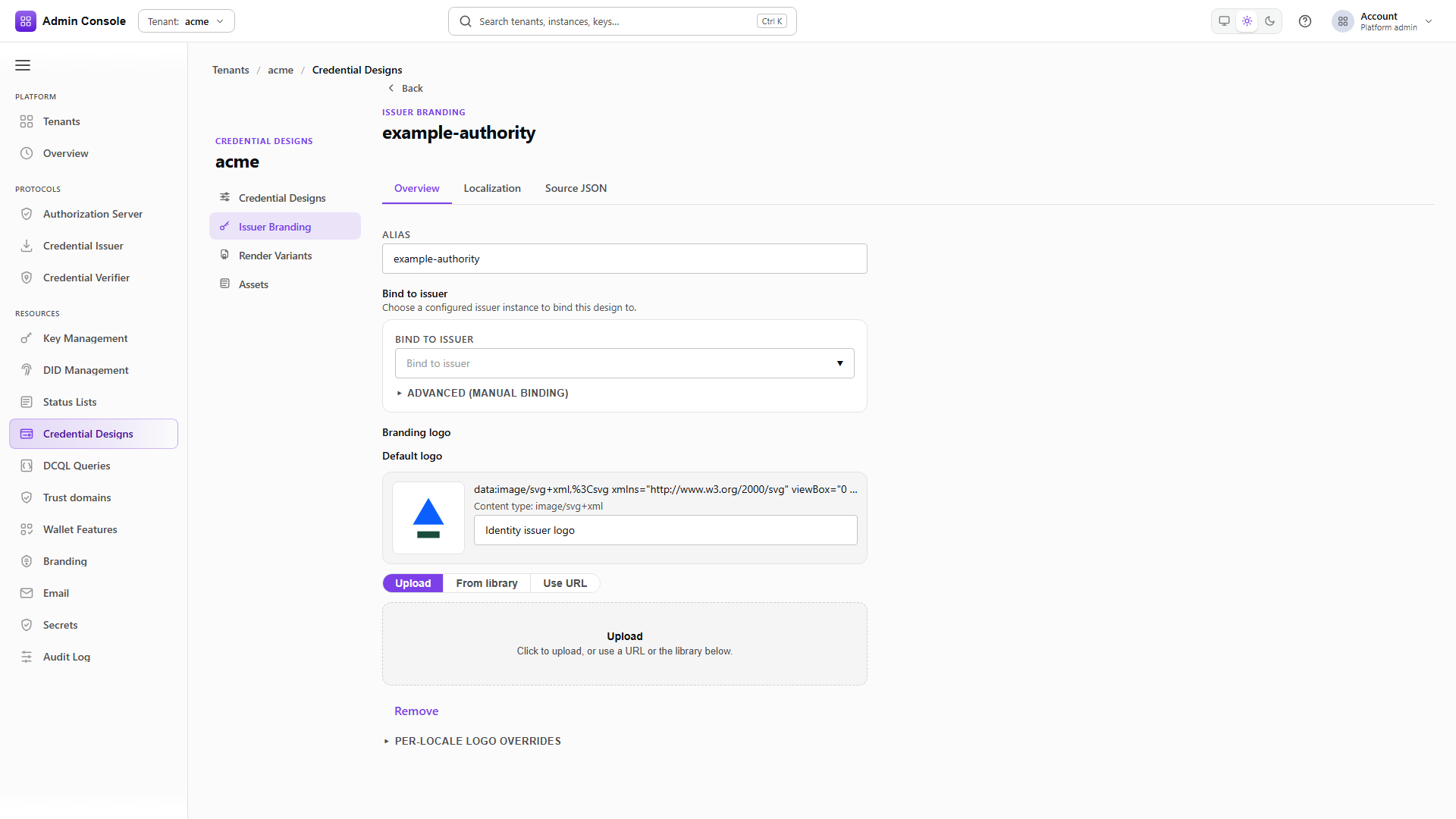Click the Trust domains shield icon
The image size is (1456, 819).
click(27, 497)
